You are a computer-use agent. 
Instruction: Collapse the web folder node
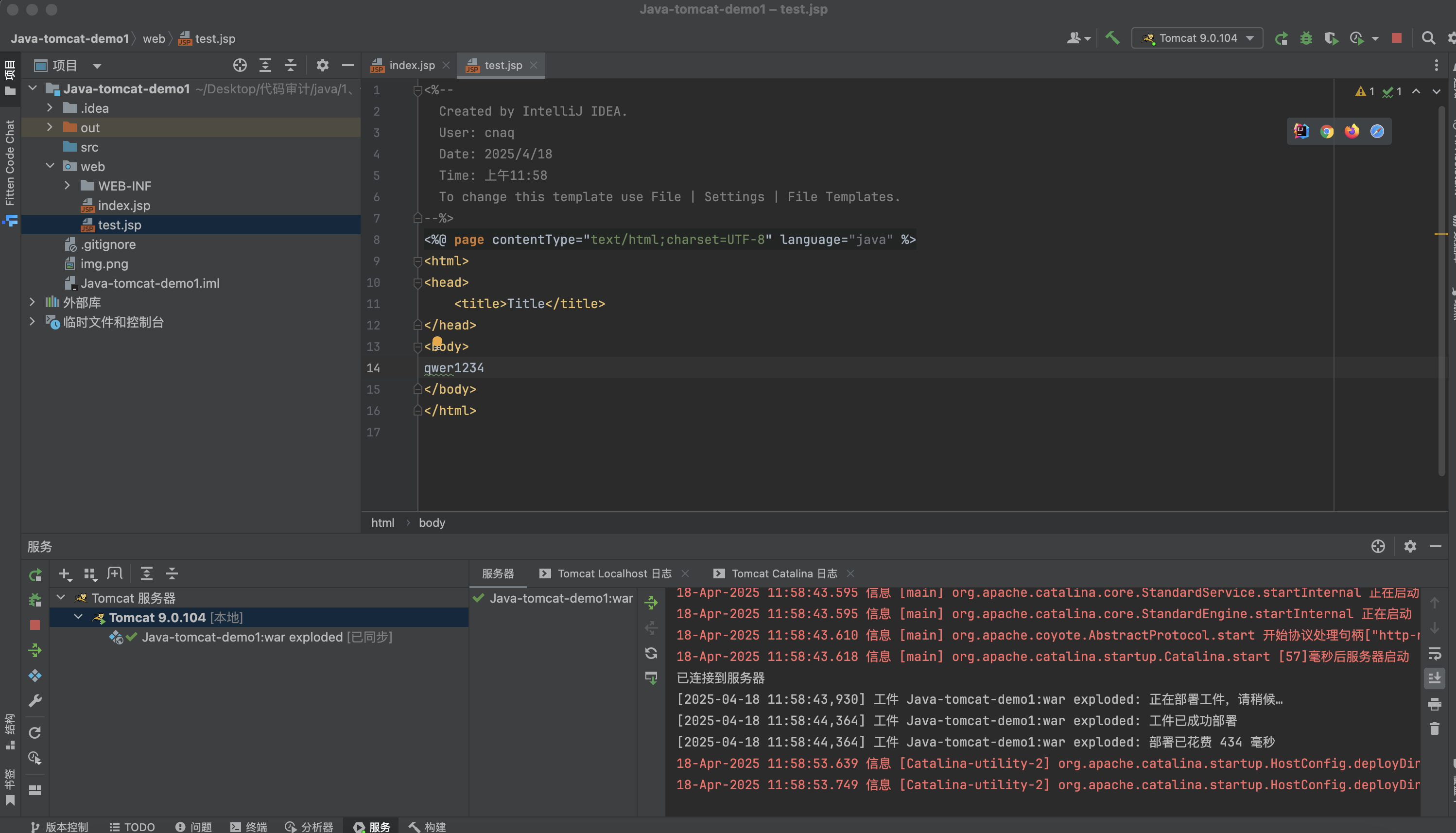coord(50,166)
